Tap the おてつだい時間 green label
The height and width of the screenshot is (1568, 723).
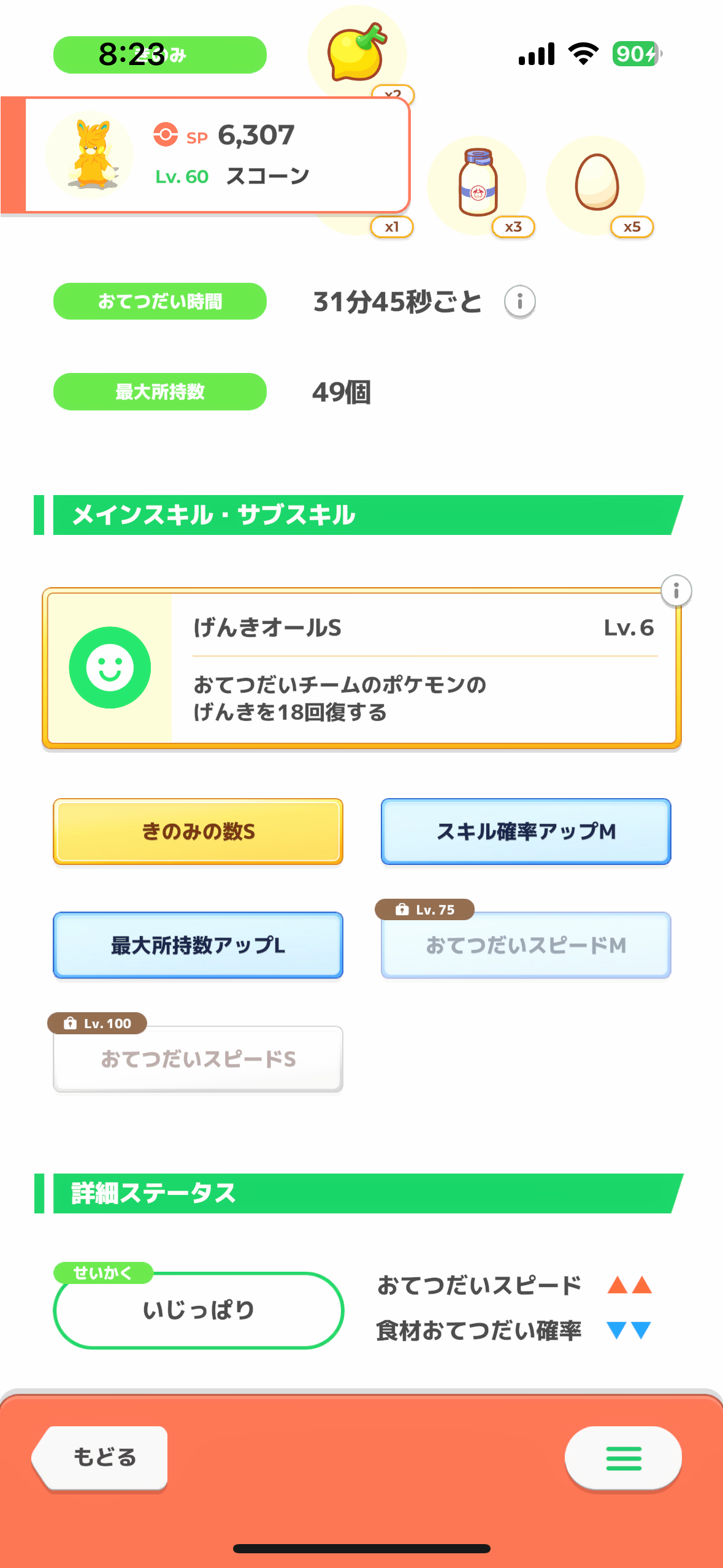pyautogui.click(x=160, y=301)
